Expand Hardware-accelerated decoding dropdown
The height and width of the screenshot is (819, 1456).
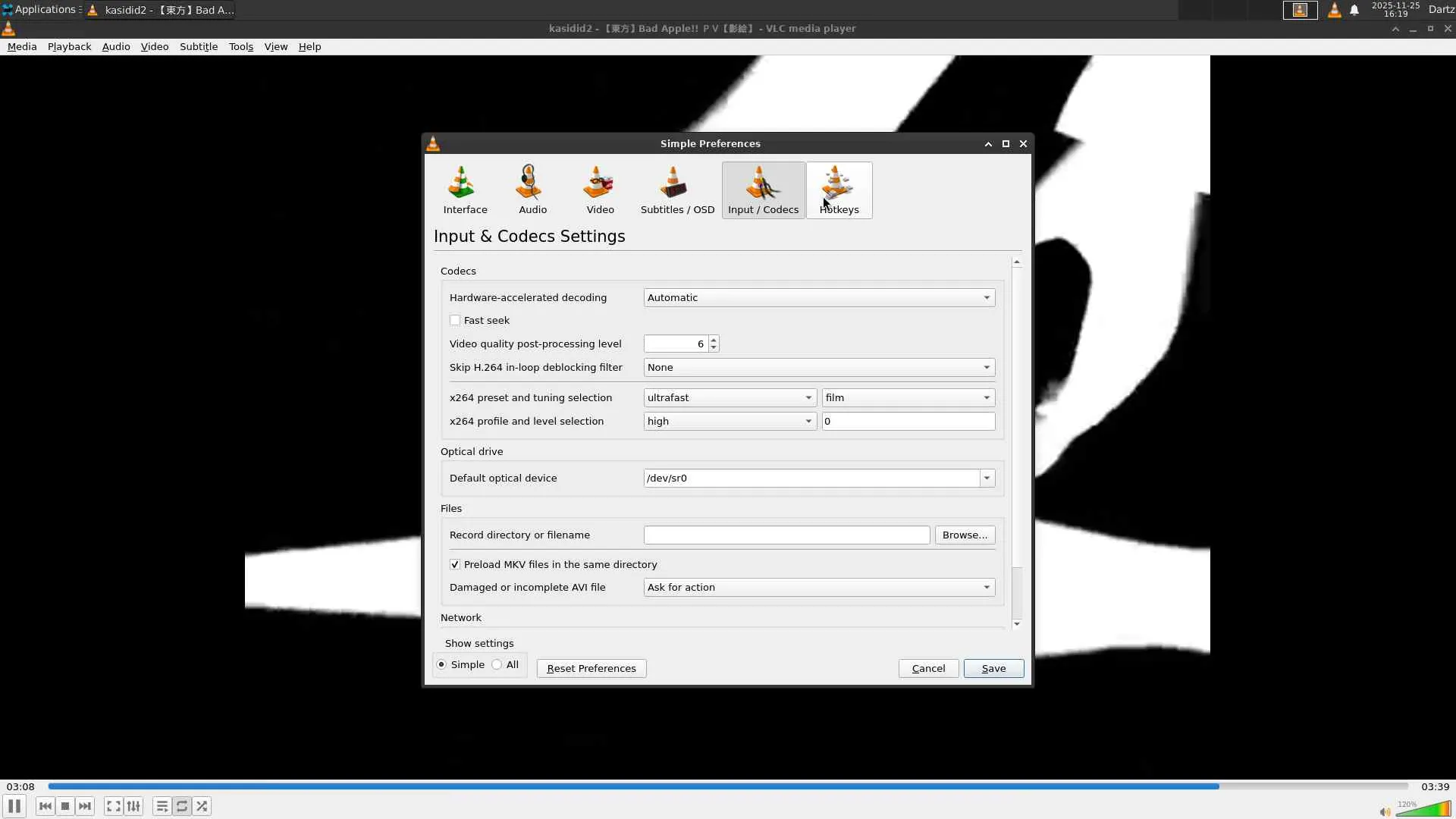click(x=818, y=298)
